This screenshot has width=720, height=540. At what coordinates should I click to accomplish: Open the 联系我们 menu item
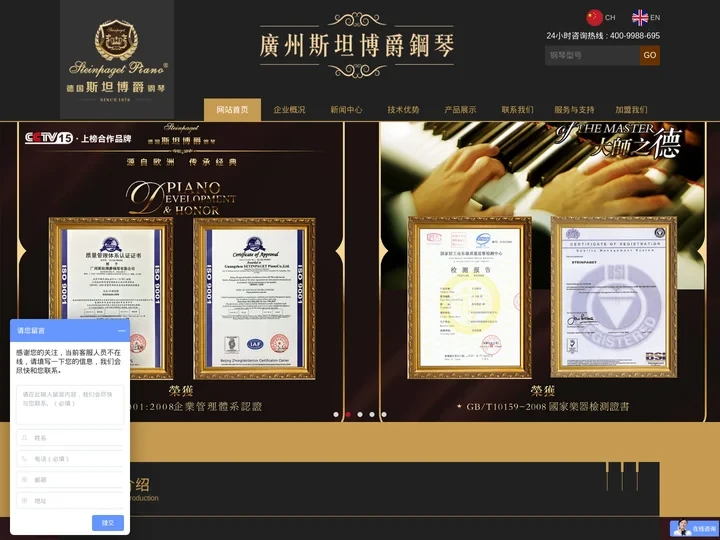pyautogui.click(x=517, y=110)
